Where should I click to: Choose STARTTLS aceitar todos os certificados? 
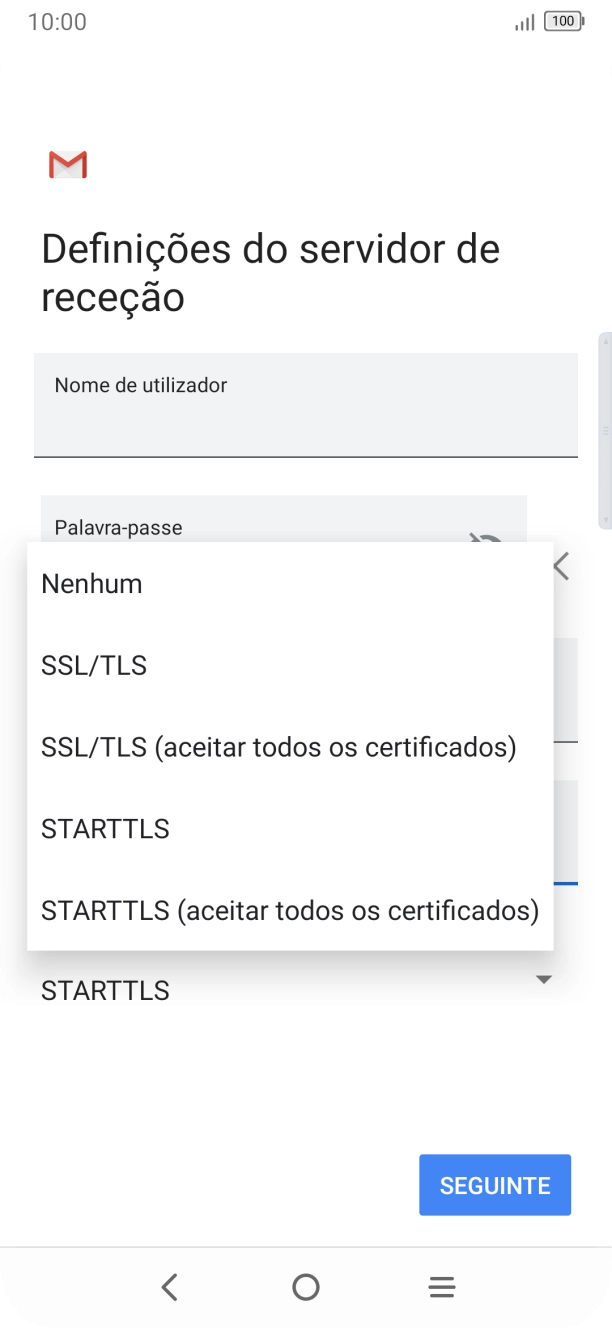288,910
